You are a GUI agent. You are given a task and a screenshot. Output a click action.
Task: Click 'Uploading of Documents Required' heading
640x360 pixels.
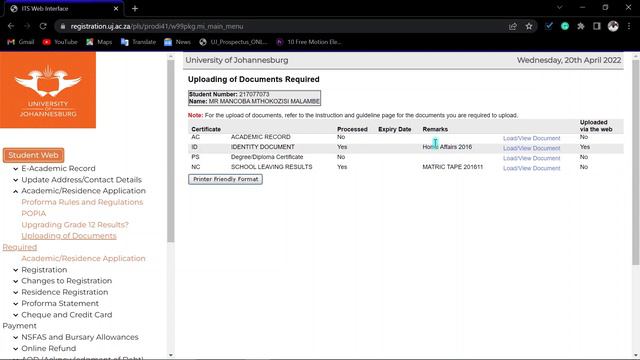[253, 79]
